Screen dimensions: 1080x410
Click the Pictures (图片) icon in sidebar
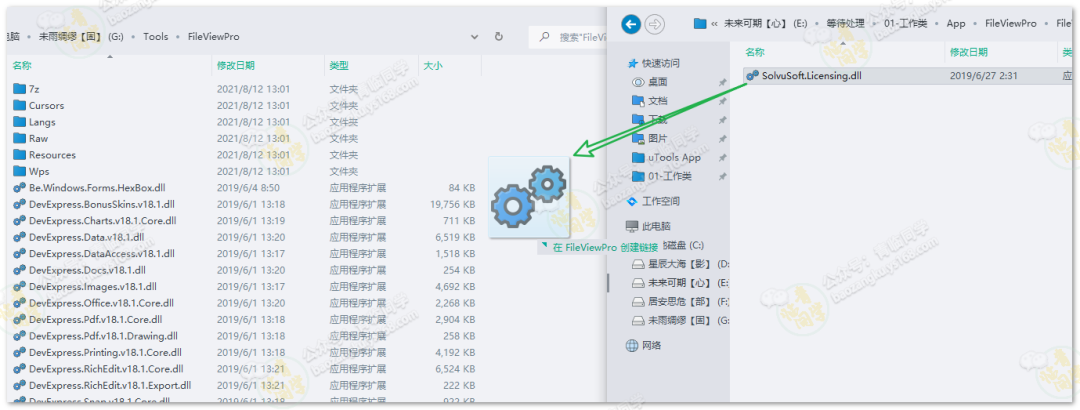coord(638,139)
